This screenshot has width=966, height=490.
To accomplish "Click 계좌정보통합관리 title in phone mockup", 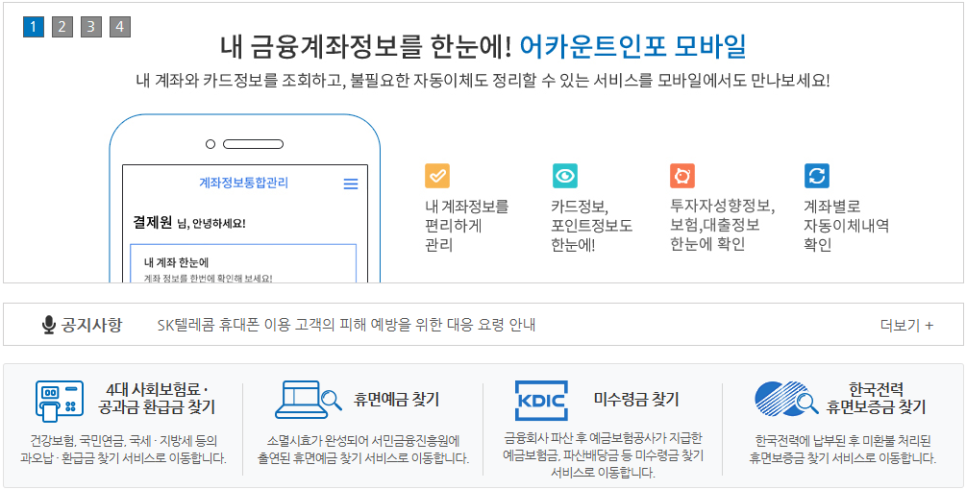I will [244, 183].
